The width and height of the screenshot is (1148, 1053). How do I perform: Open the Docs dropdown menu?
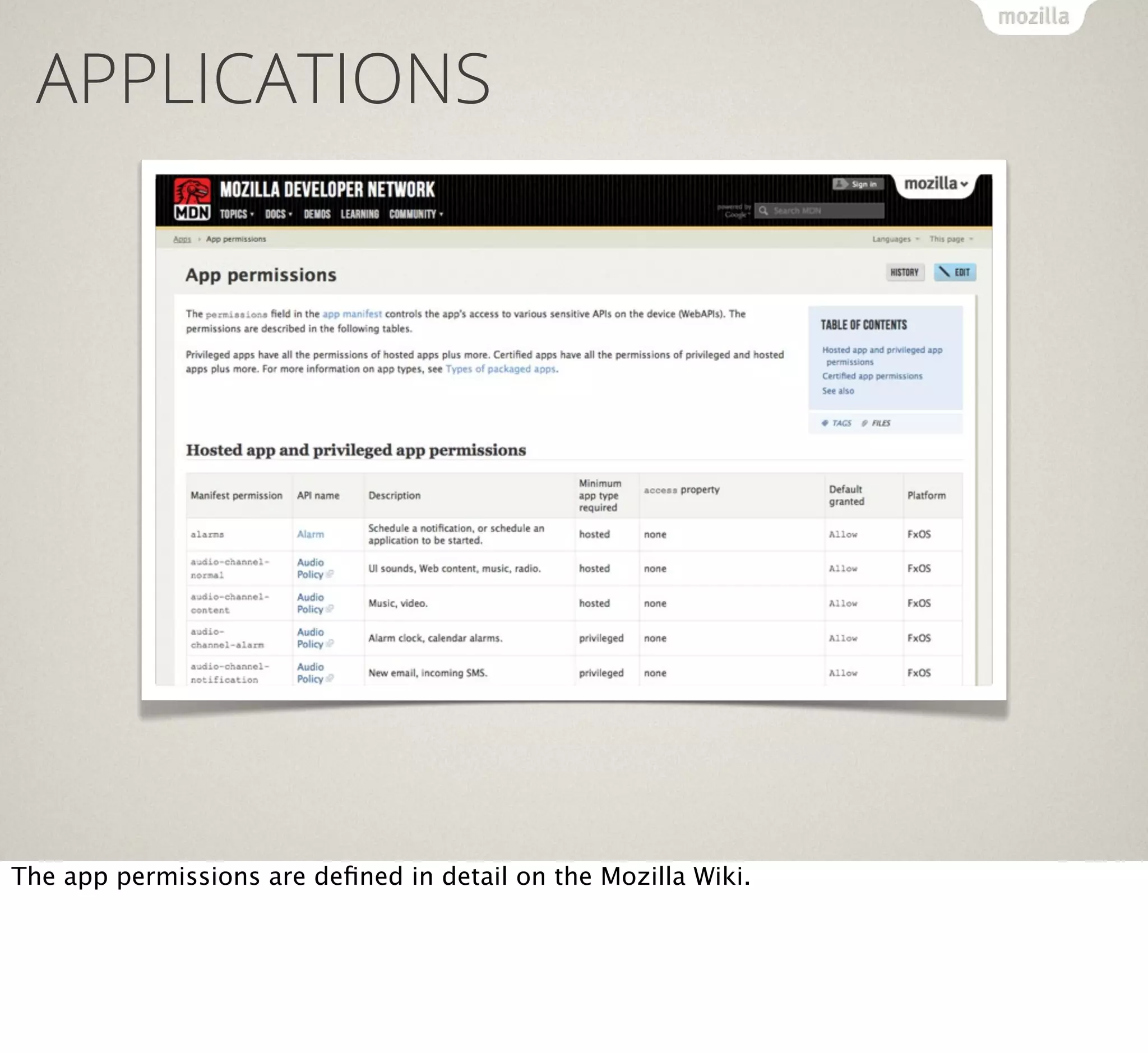[x=279, y=214]
